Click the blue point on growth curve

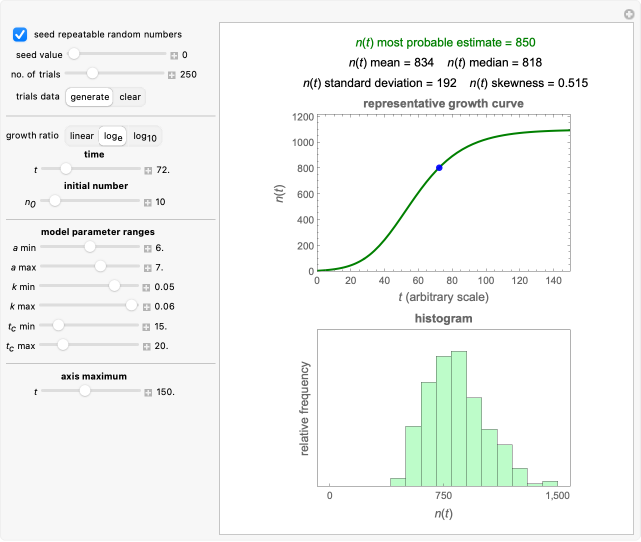(x=439, y=168)
